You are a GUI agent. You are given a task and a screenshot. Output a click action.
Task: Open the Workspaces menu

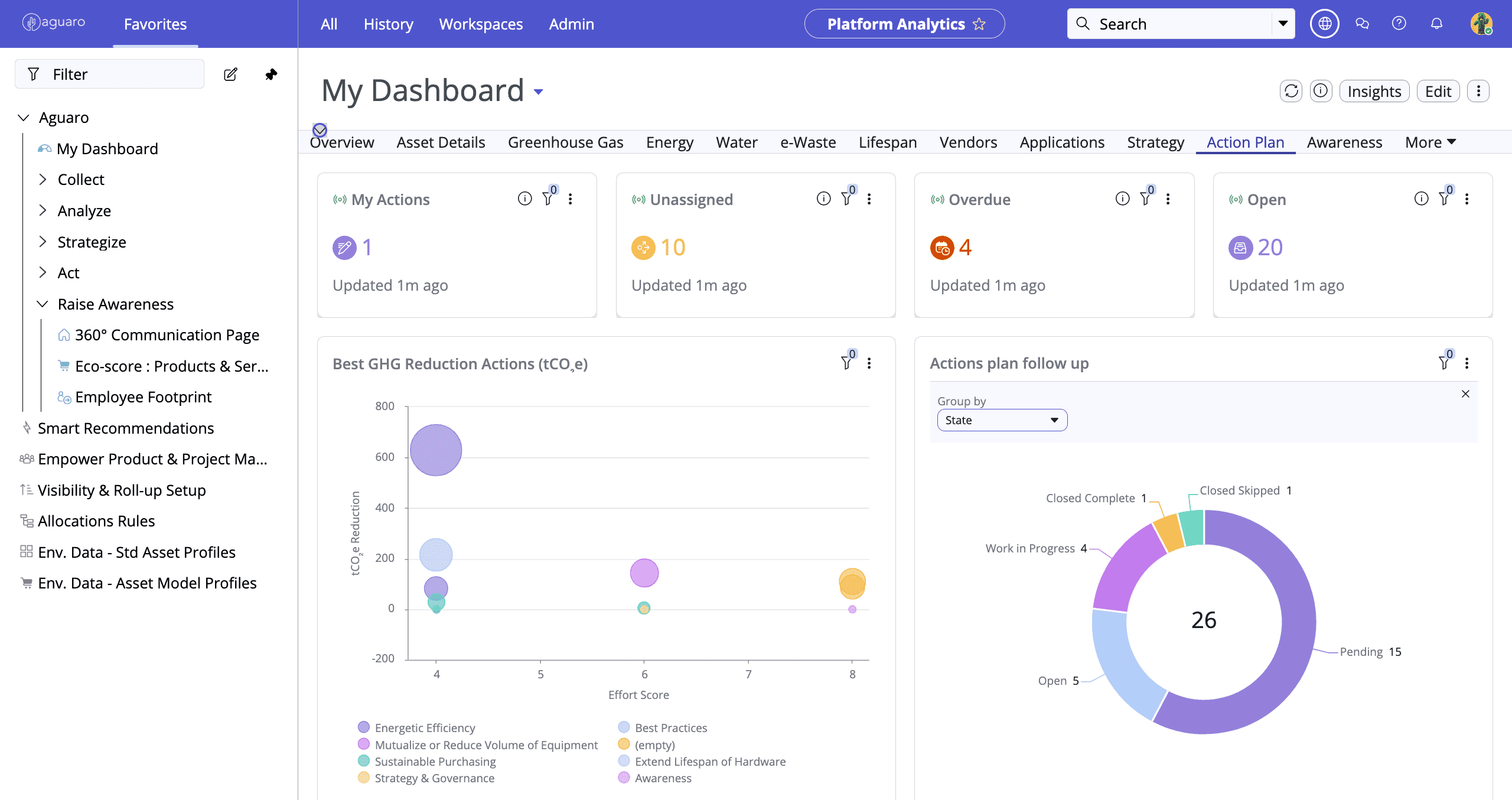[481, 24]
